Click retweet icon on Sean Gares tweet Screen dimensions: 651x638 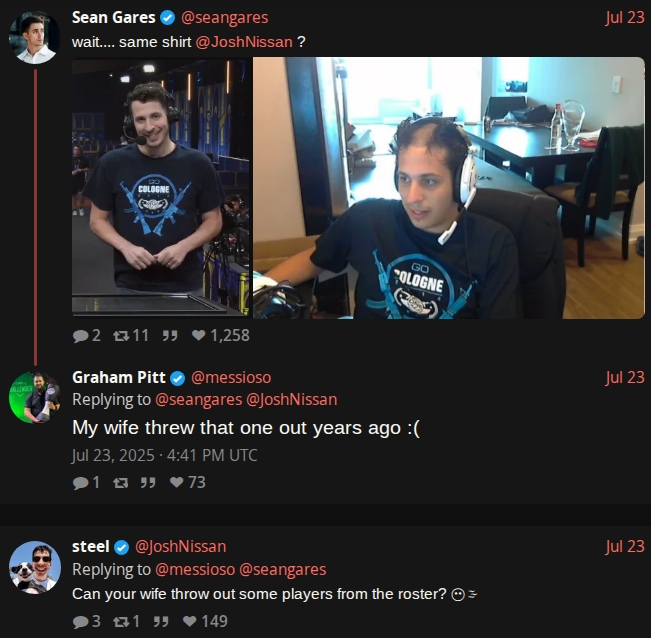click(121, 335)
